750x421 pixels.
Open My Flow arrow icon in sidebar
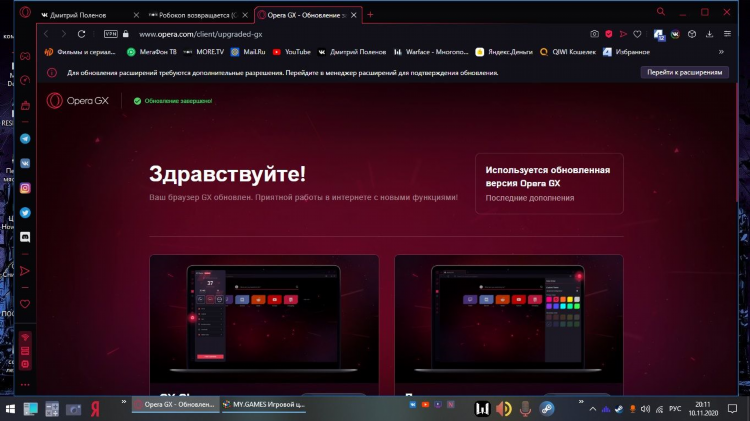click(x=25, y=271)
